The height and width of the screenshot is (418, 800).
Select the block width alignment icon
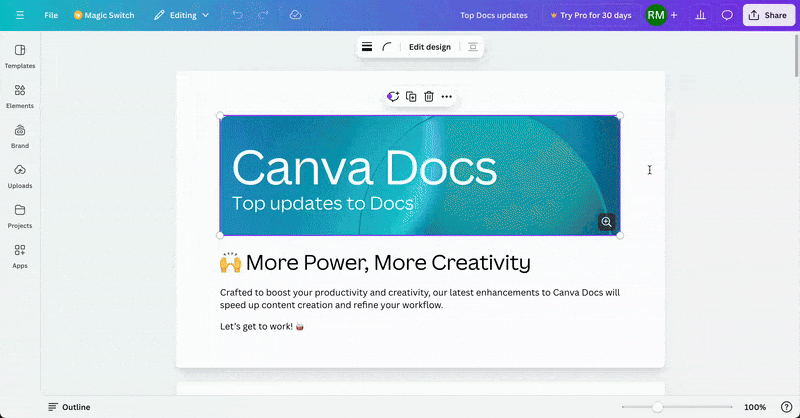point(473,47)
